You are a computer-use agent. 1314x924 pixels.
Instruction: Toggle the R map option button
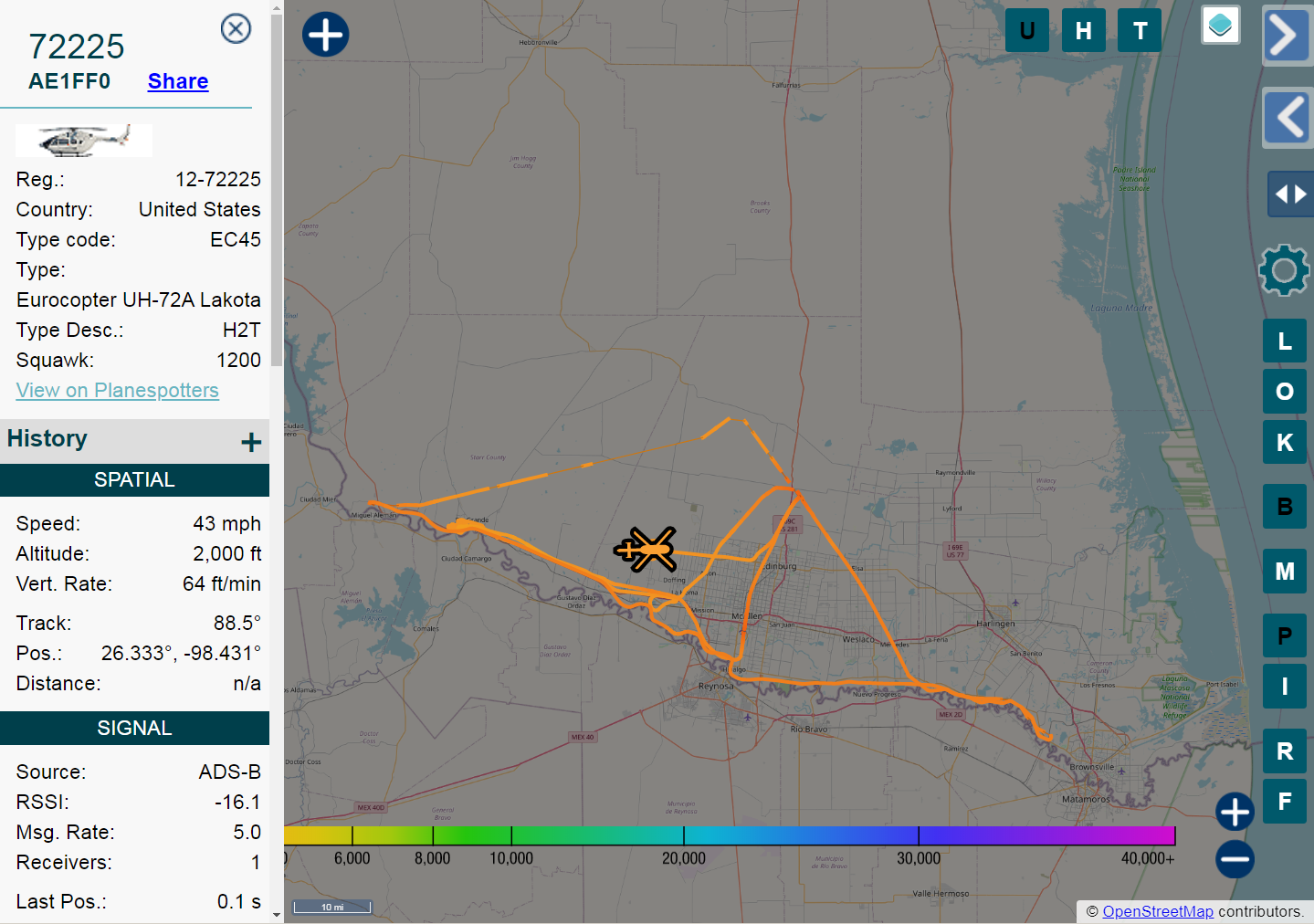coord(1285,751)
